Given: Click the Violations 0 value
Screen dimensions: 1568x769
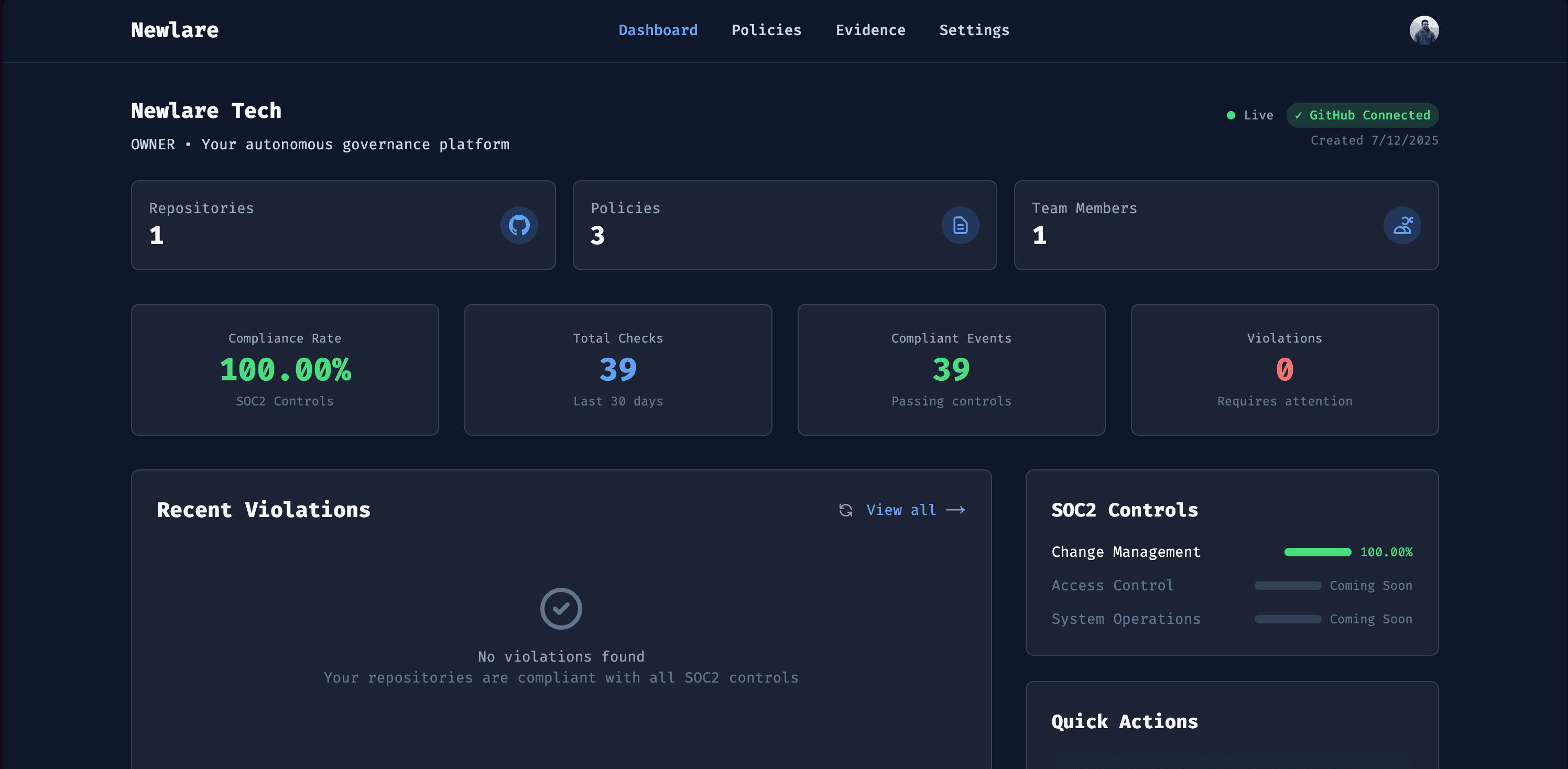Looking at the screenshot, I should [x=1284, y=369].
